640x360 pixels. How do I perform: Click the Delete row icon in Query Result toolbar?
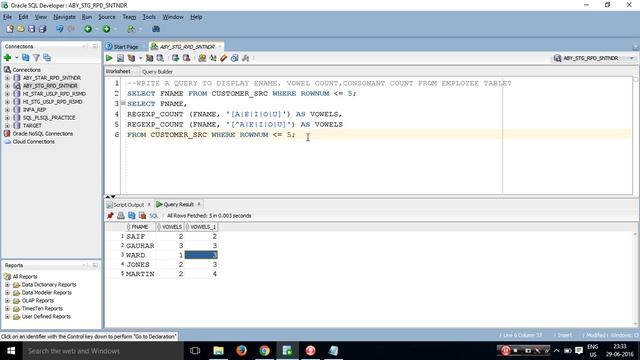[142, 216]
